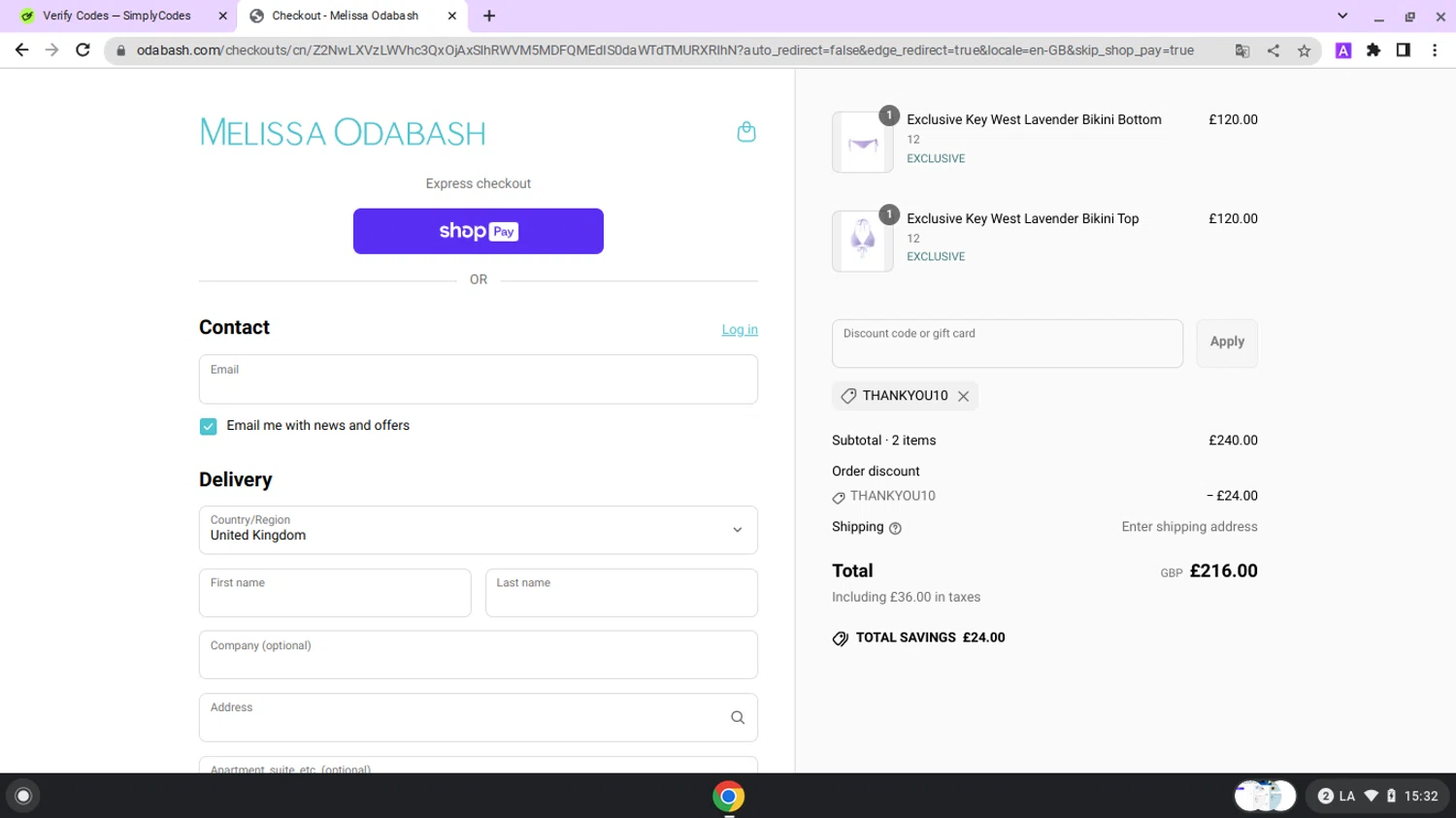Go back with browser back arrow
Screen dimensions: 1456x818
click(x=21, y=50)
